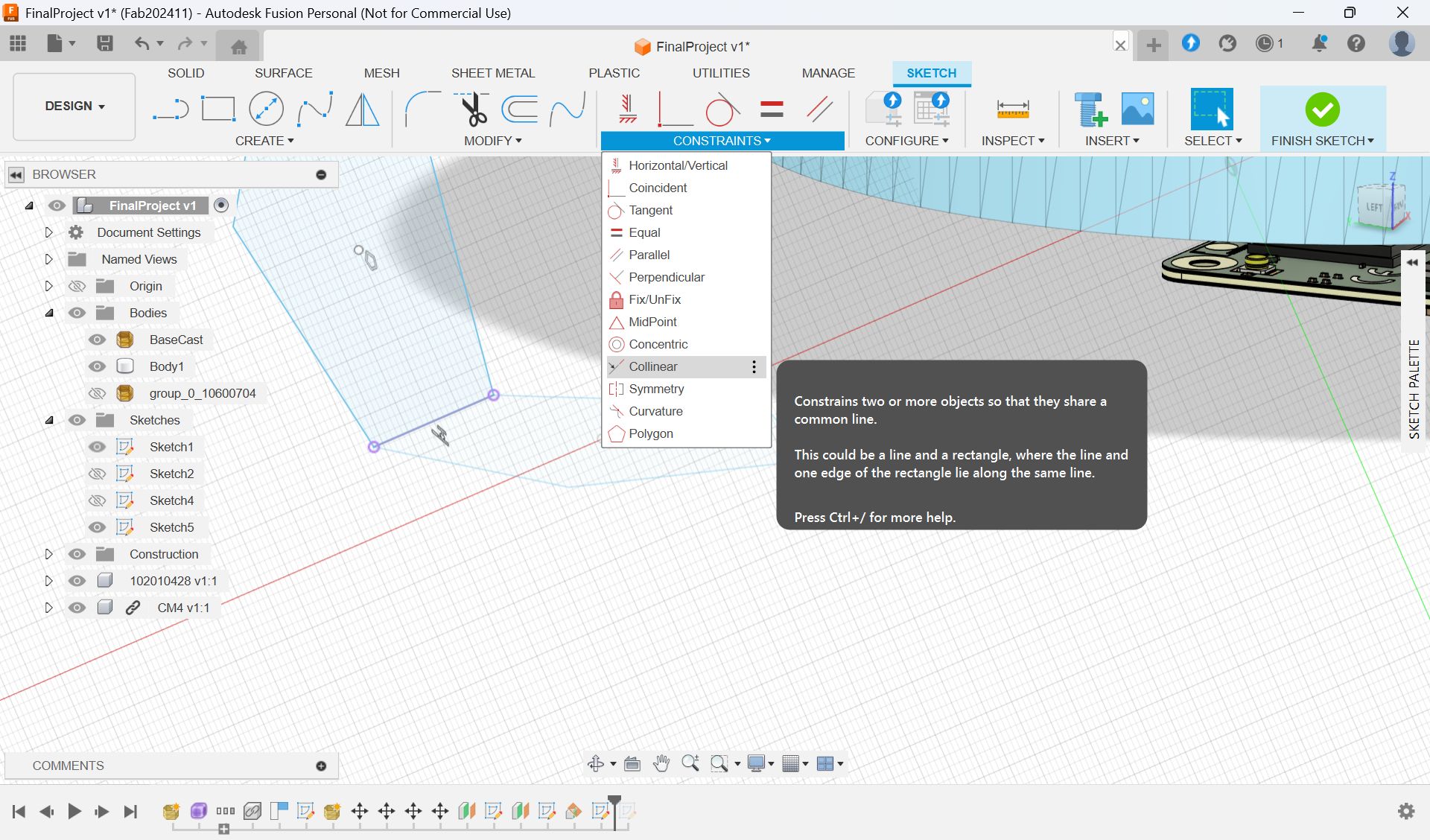
Task: Open the INSERT menu
Action: [x=1112, y=141]
